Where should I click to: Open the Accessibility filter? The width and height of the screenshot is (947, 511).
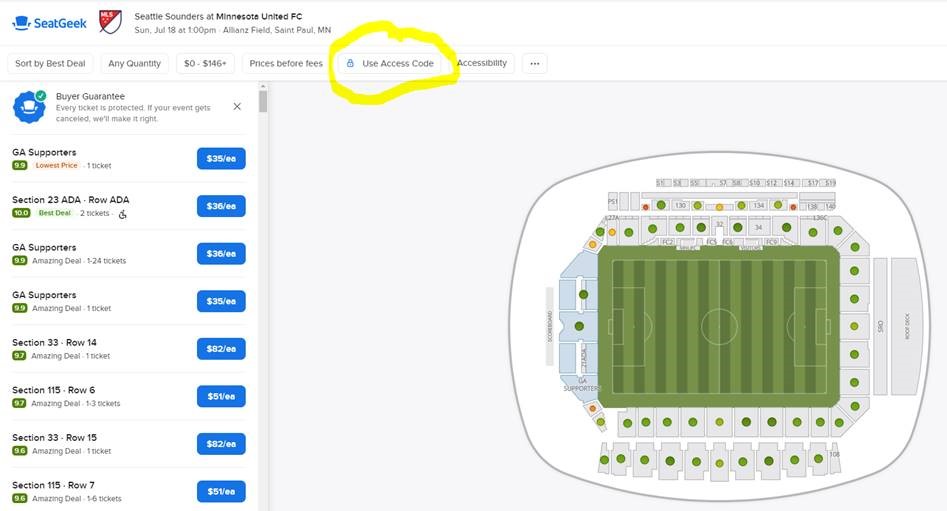[481, 63]
